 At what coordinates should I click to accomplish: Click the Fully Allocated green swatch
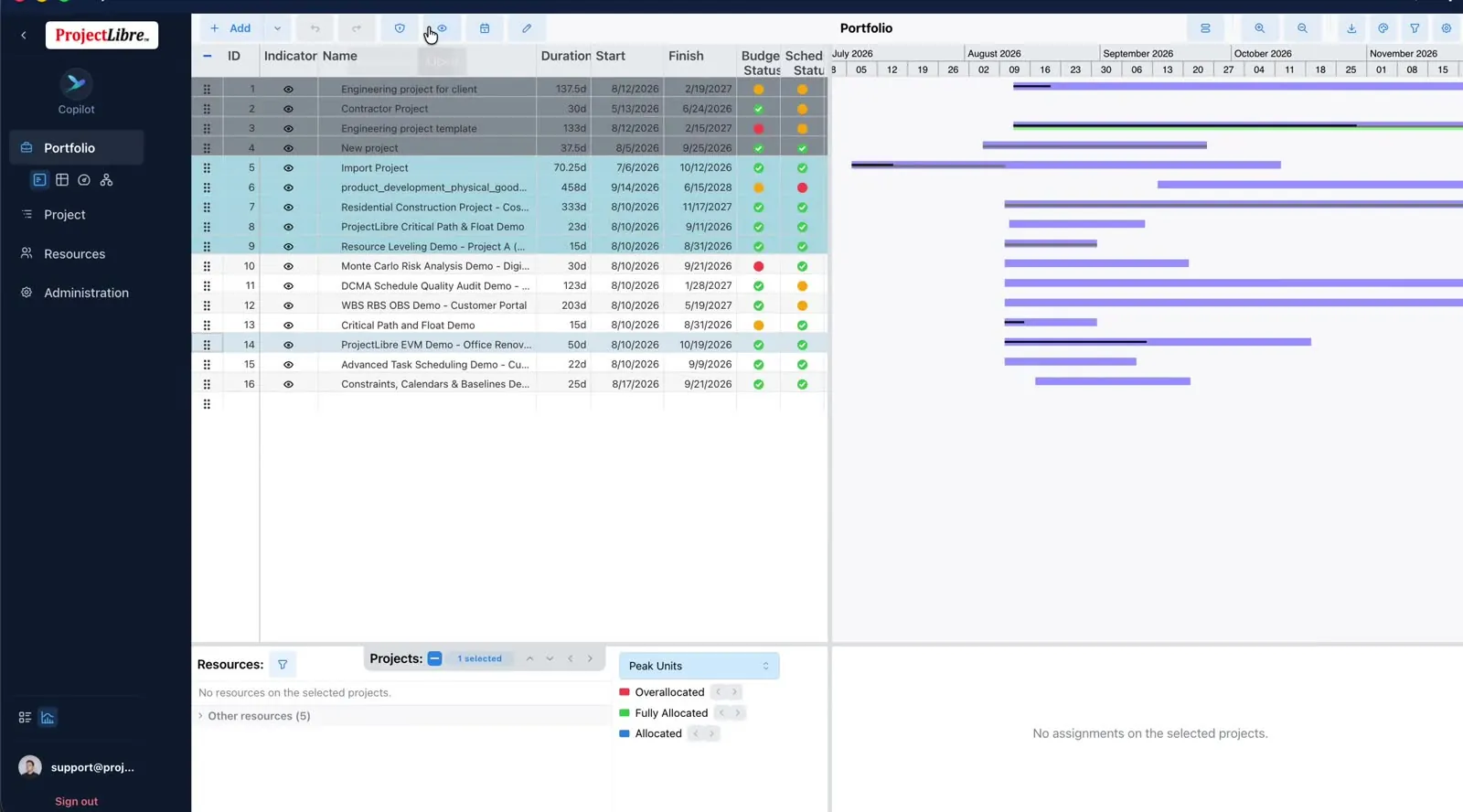(625, 713)
